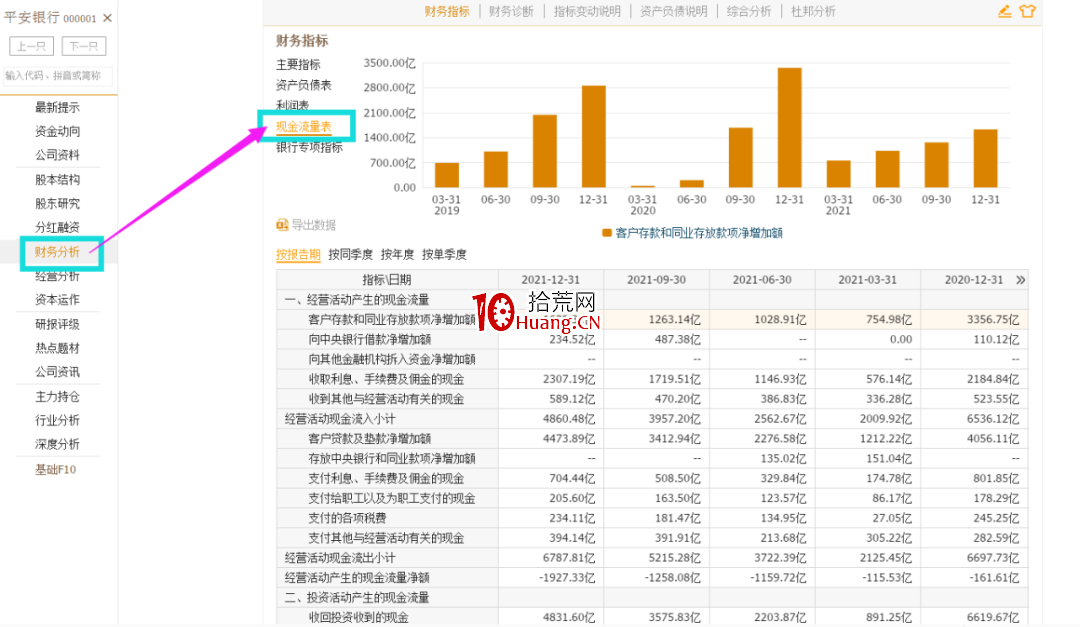Select the 客户贷款及垫款净增加额 row label
Screen dimensions: 1080x627
(369, 439)
